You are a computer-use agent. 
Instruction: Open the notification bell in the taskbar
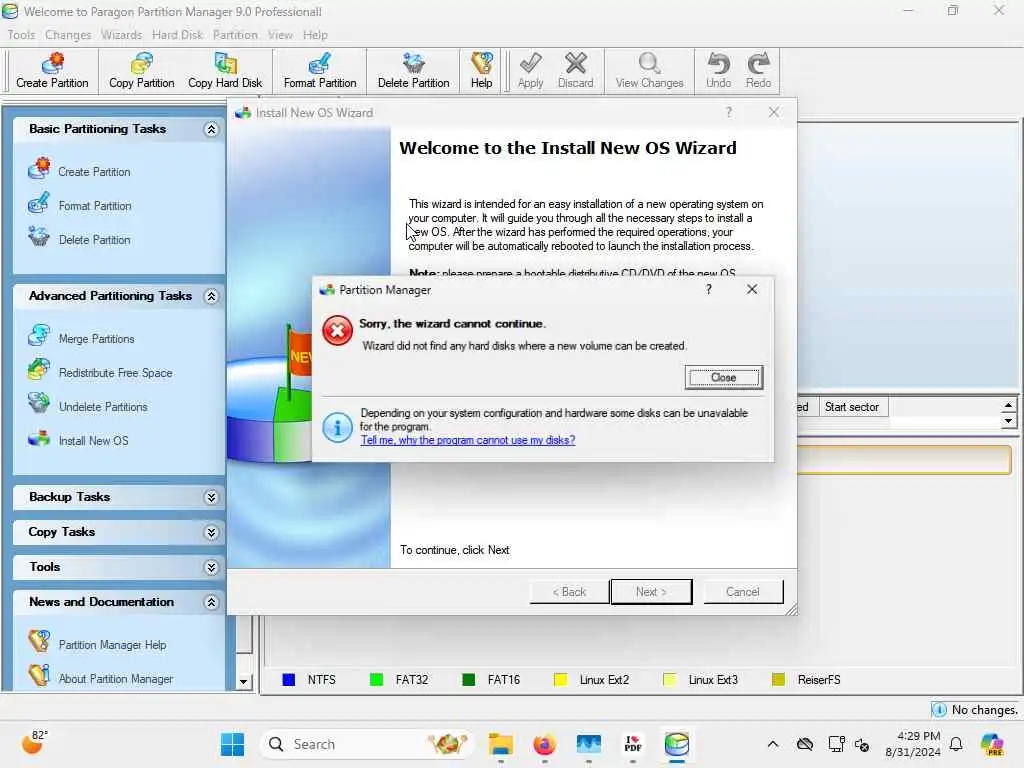click(956, 744)
